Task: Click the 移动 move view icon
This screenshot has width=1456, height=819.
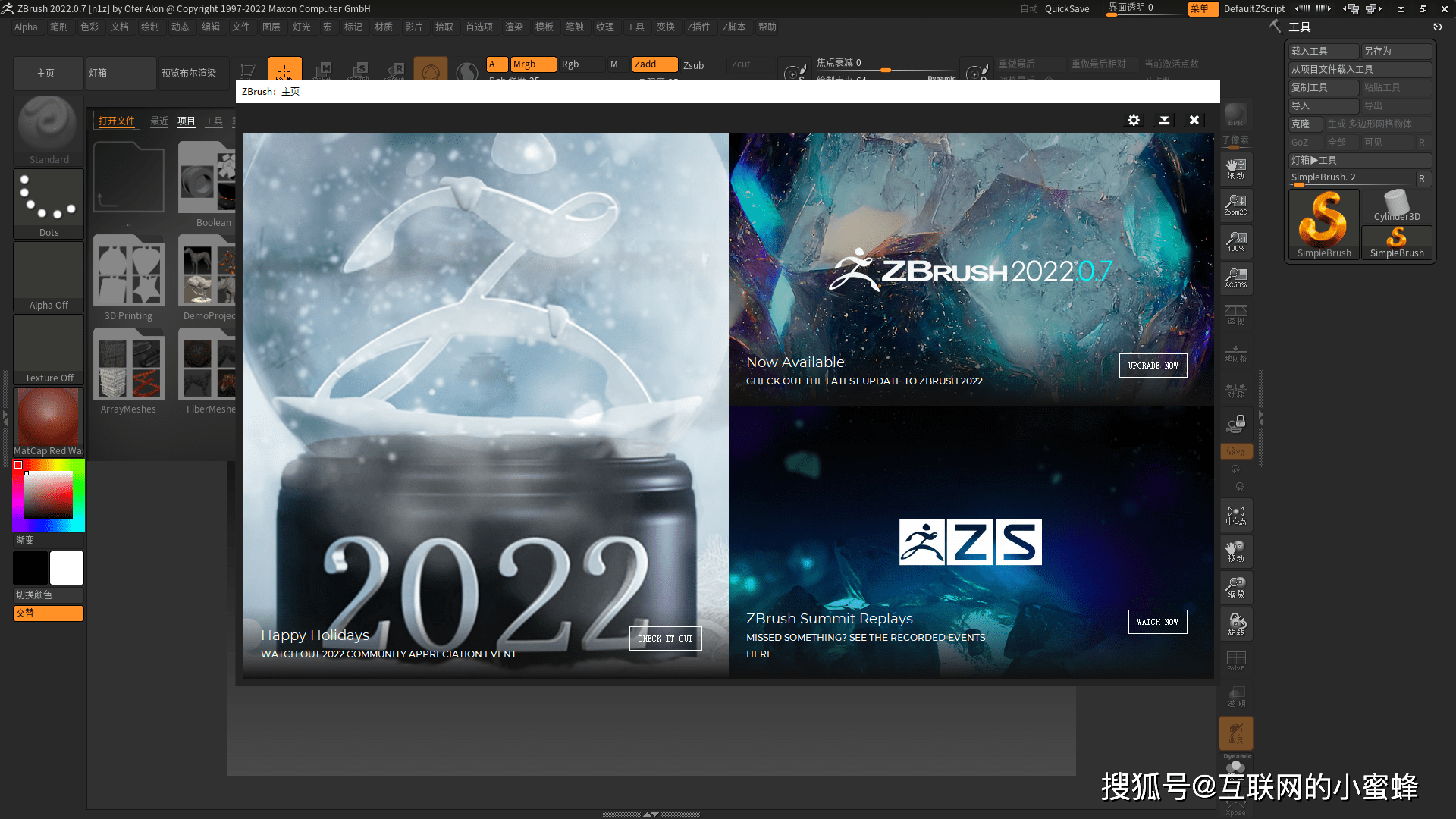Action: coord(1236,552)
